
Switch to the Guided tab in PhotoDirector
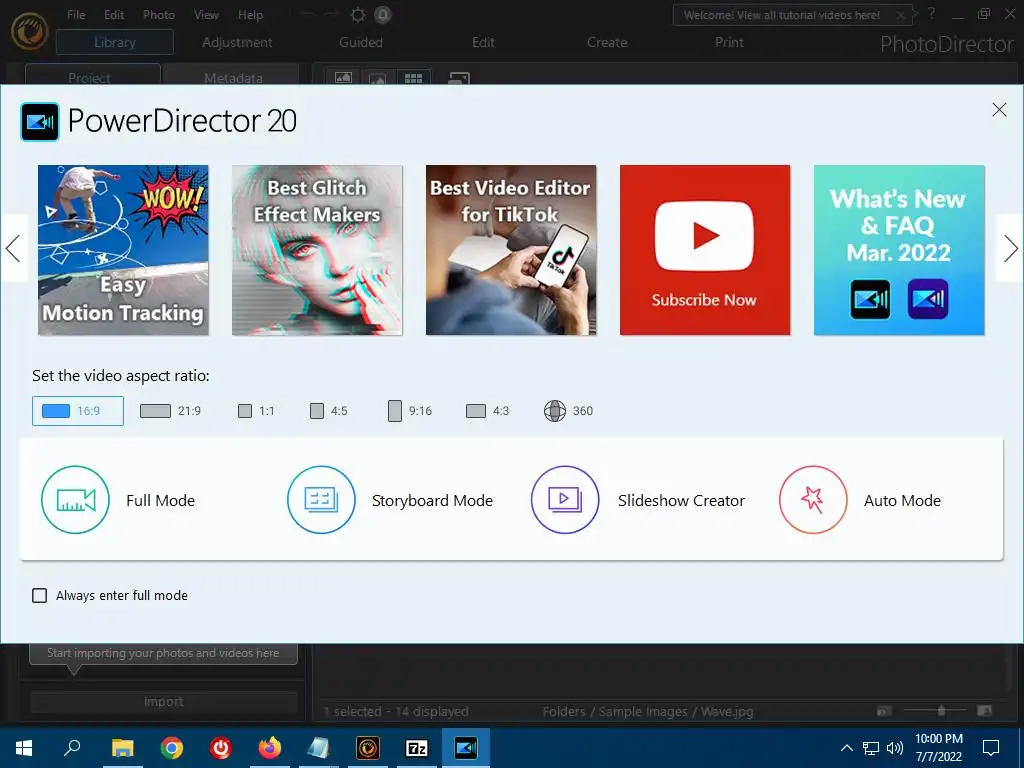[361, 42]
